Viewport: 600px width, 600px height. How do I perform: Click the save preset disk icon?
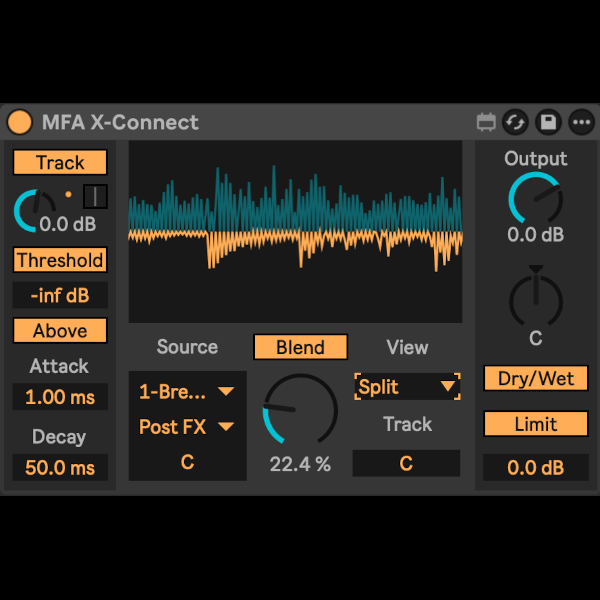point(548,122)
